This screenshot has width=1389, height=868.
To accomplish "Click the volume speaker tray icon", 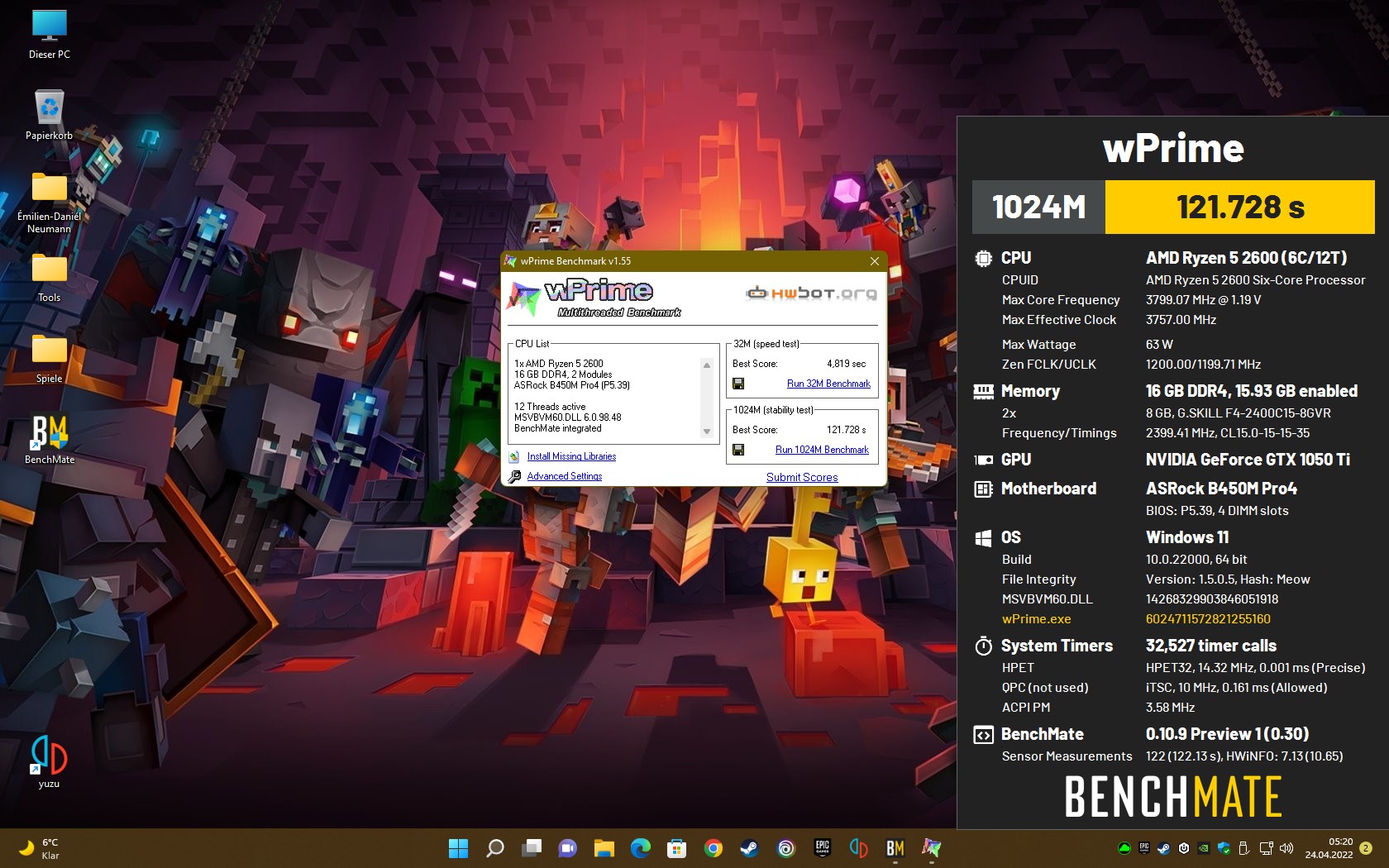I will tap(1286, 848).
